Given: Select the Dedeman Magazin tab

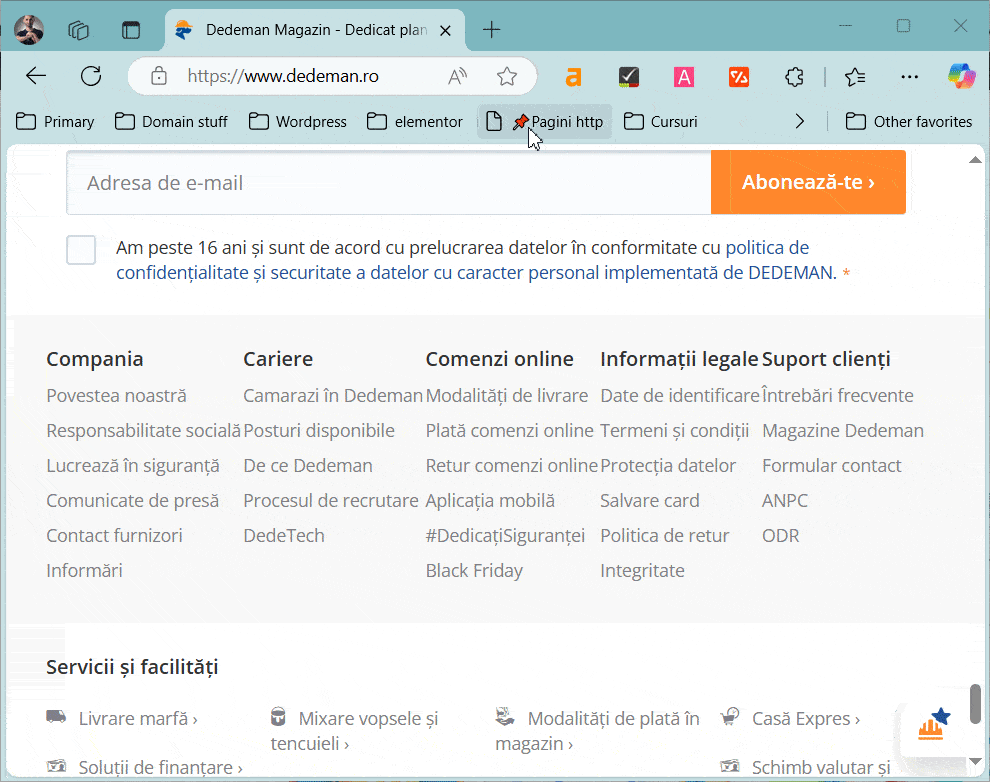Looking at the screenshot, I should point(310,30).
